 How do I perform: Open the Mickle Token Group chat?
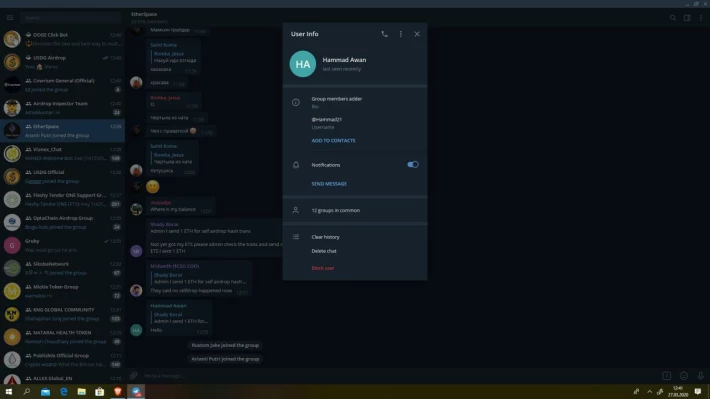(62, 291)
